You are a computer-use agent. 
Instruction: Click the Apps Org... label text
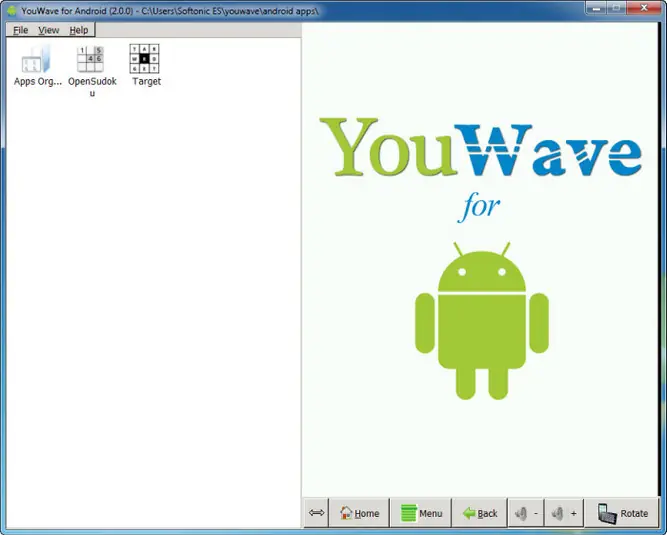(38, 81)
